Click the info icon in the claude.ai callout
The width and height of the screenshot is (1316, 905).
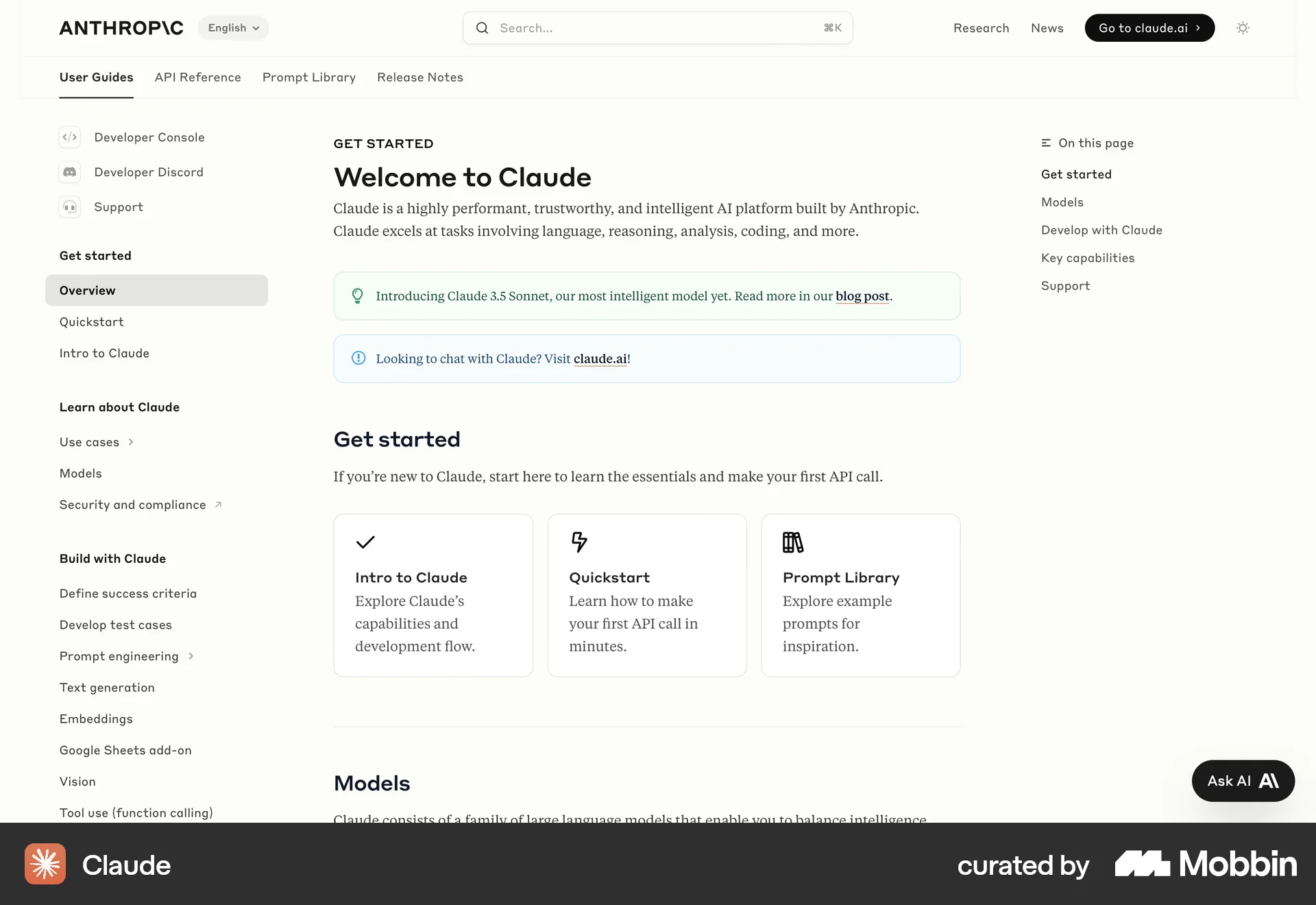tap(357, 358)
